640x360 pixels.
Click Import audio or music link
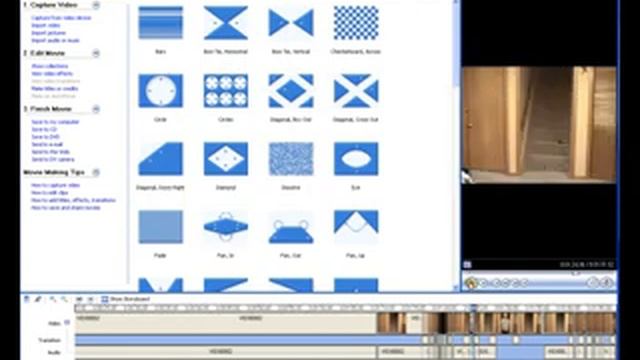tap(56, 40)
